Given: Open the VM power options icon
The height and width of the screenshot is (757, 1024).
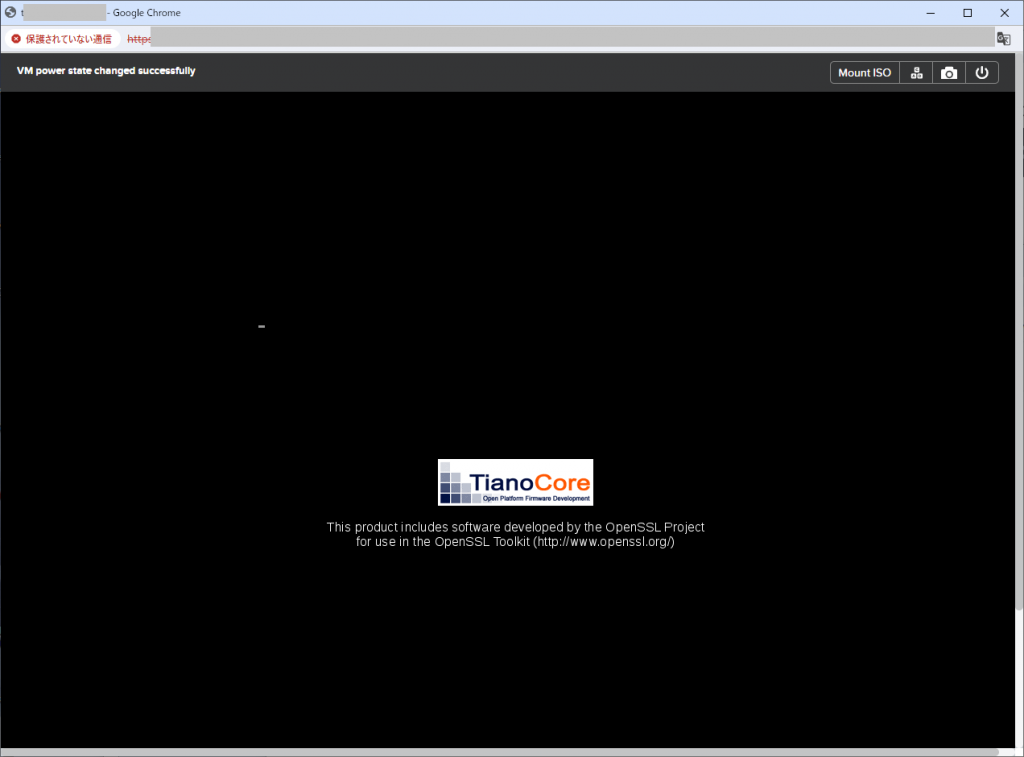Looking at the screenshot, I should 982,72.
